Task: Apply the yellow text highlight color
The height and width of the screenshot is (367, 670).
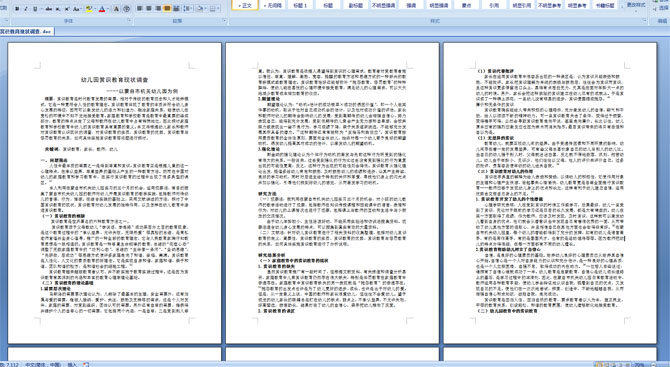Action: coord(89,9)
